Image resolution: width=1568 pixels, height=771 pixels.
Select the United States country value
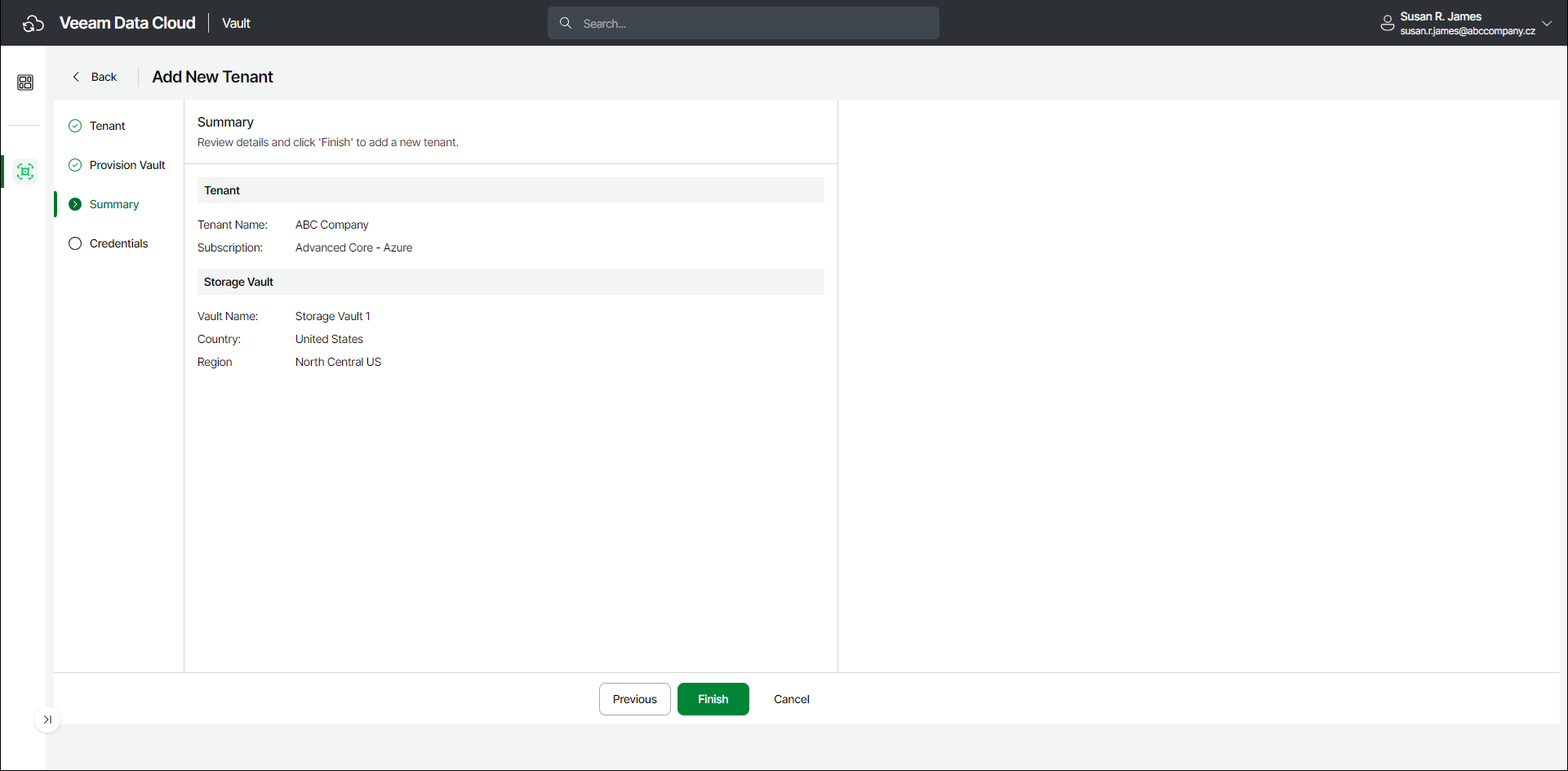pyautogui.click(x=329, y=339)
